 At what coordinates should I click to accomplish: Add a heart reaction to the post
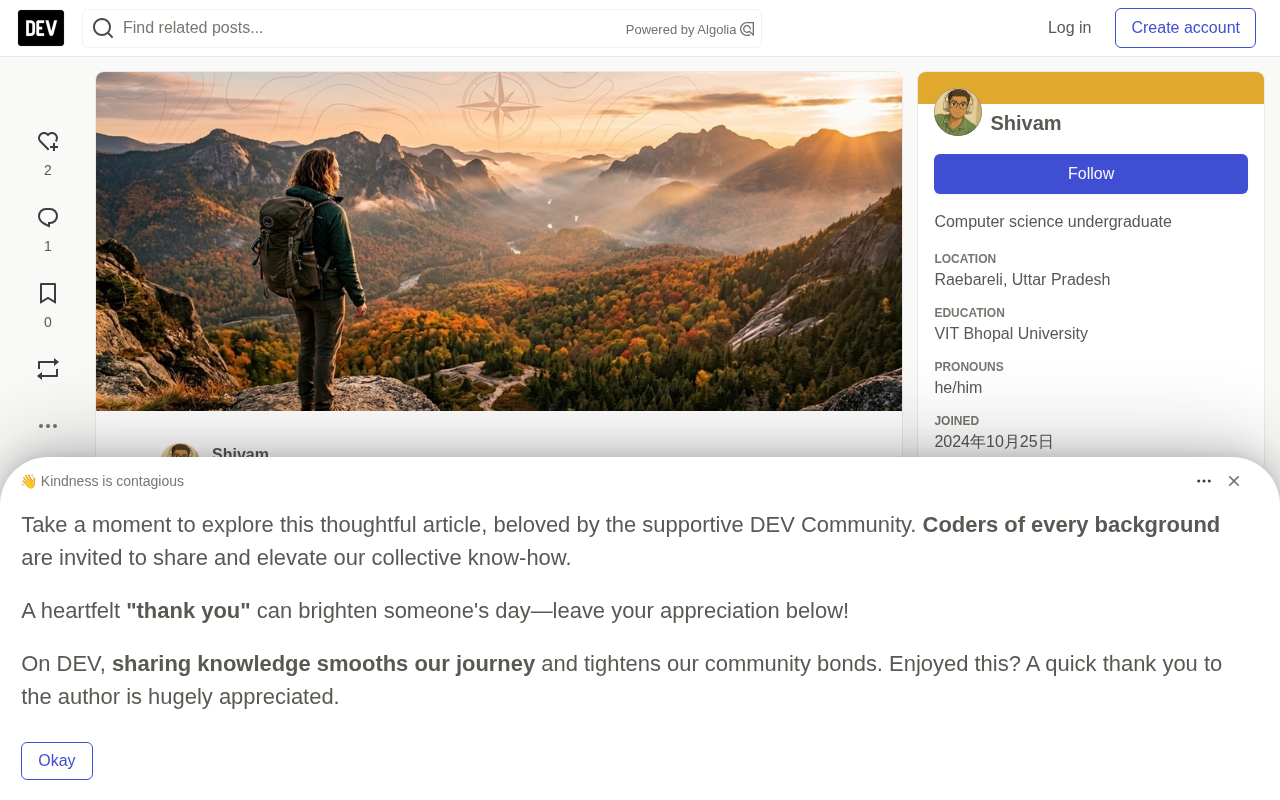(48, 142)
